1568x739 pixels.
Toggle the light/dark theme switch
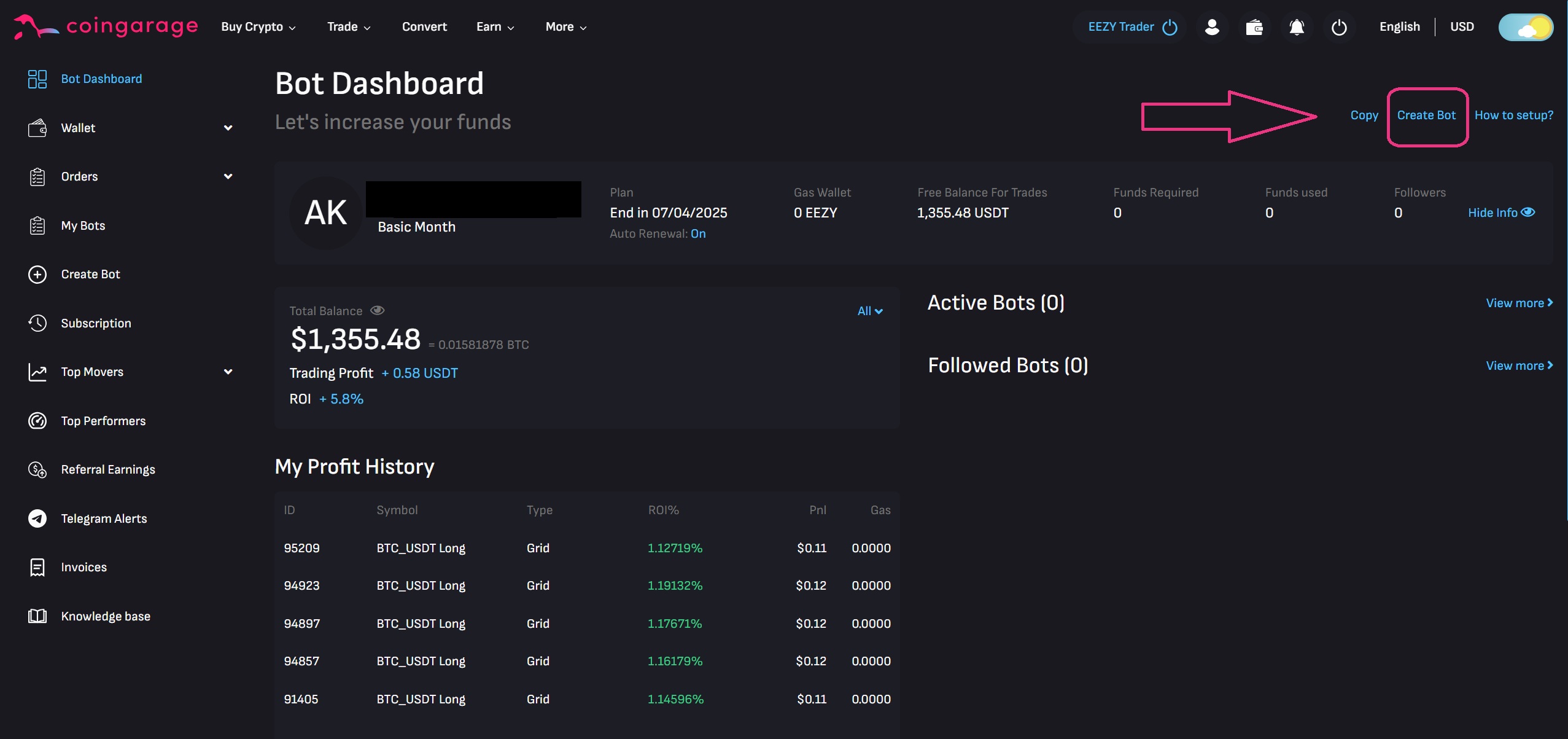[x=1526, y=27]
